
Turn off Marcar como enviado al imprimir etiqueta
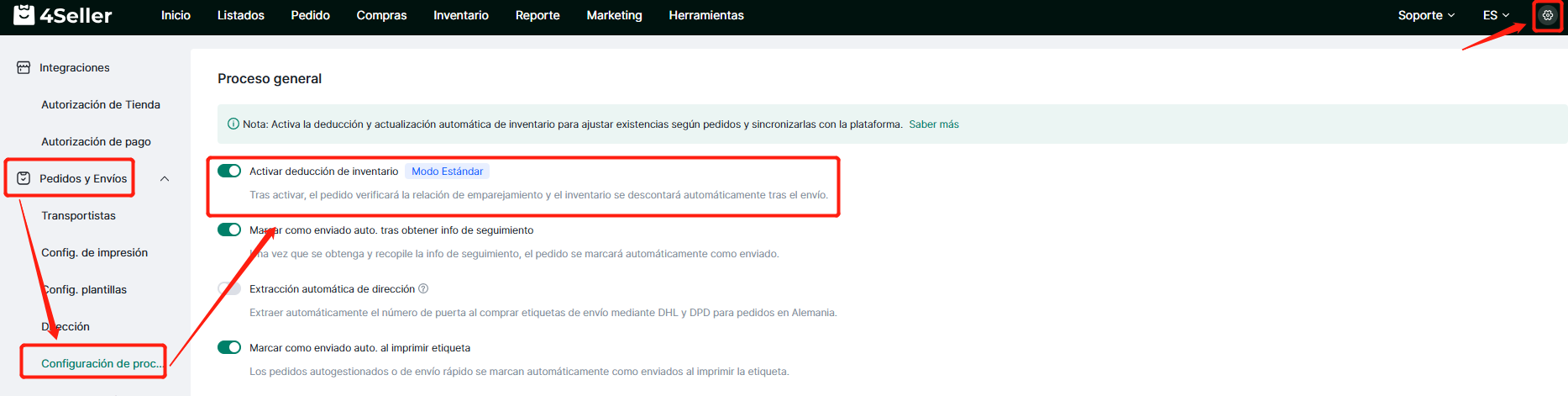[229, 347]
